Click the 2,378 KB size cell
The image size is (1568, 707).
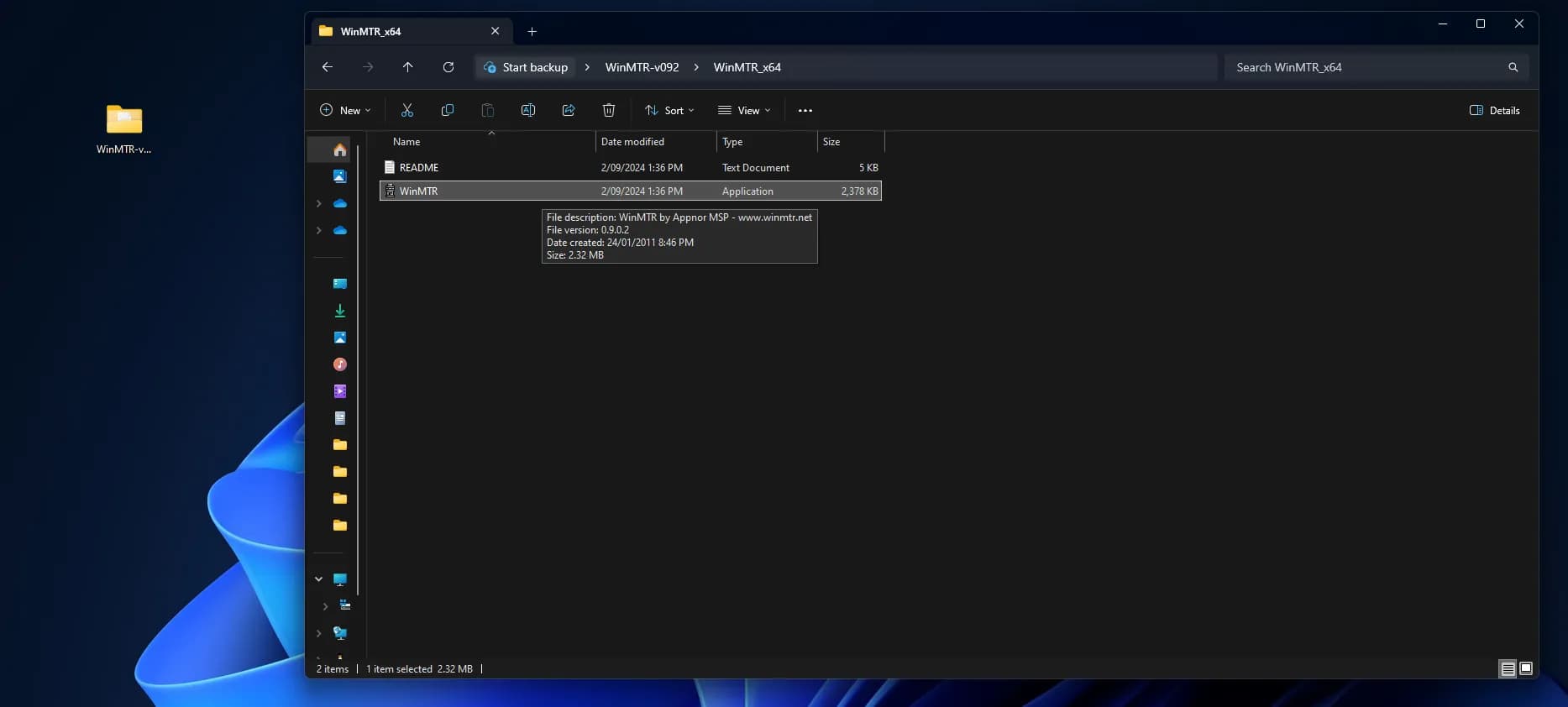point(860,191)
